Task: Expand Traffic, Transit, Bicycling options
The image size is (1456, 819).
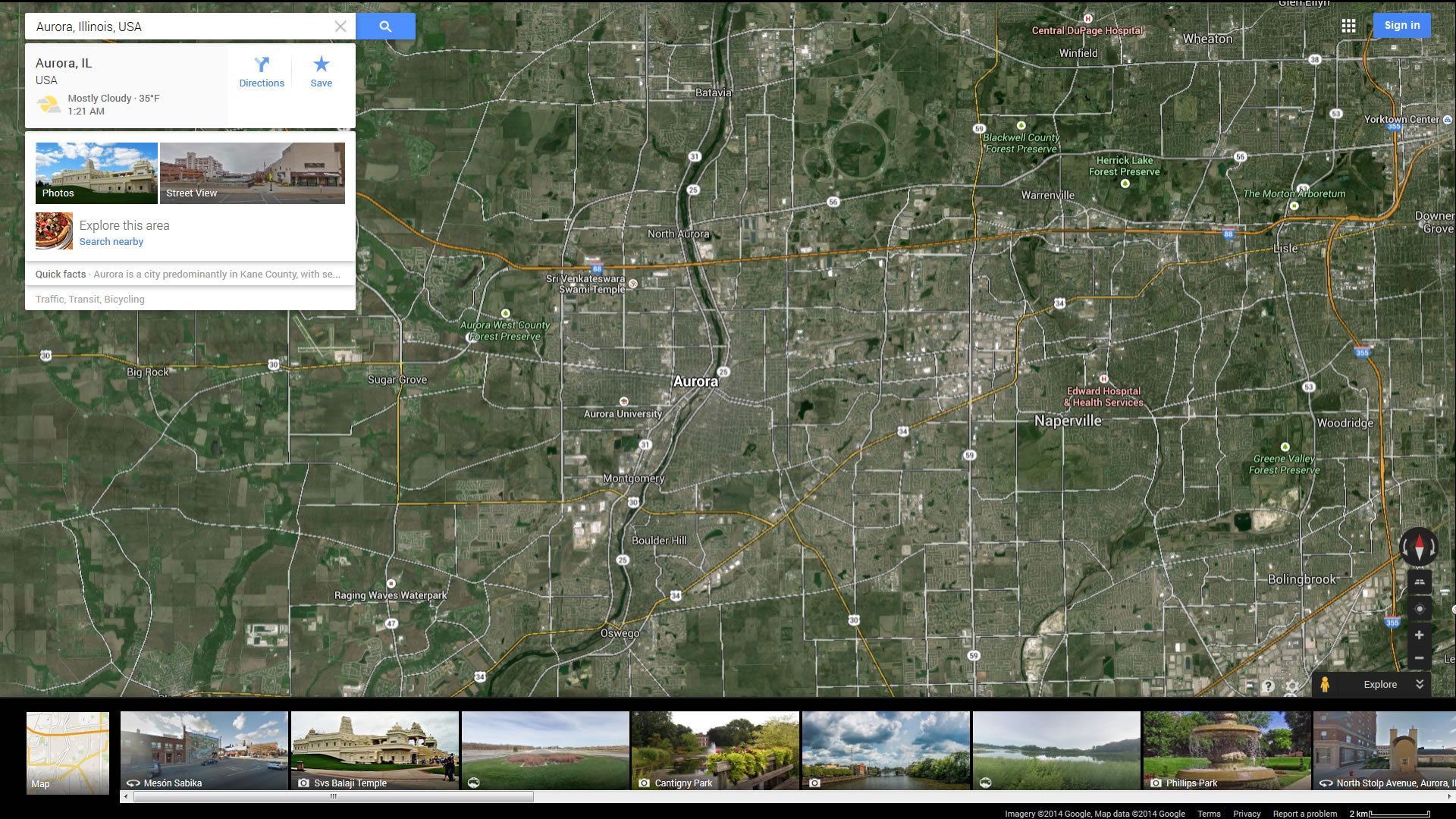Action: (x=90, y=300)
